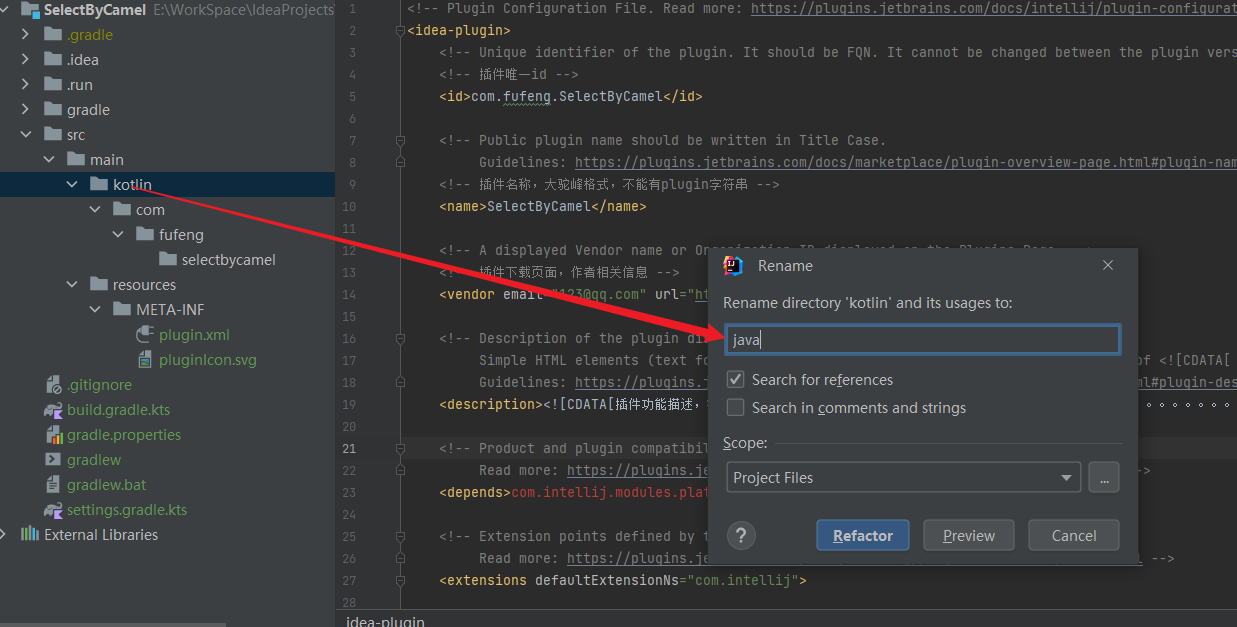Cancel the Rename dialog
Viewport: 1237px width, 627px height.
1073,535
